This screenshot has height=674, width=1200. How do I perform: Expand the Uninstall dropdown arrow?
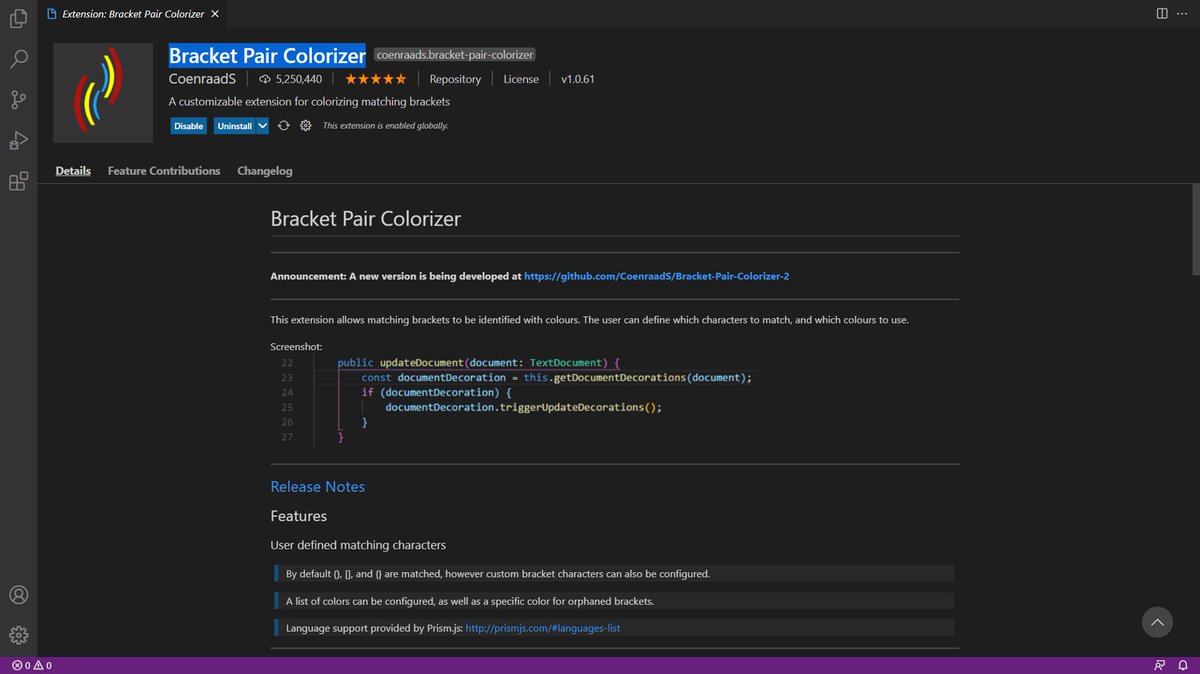(263, 126)
